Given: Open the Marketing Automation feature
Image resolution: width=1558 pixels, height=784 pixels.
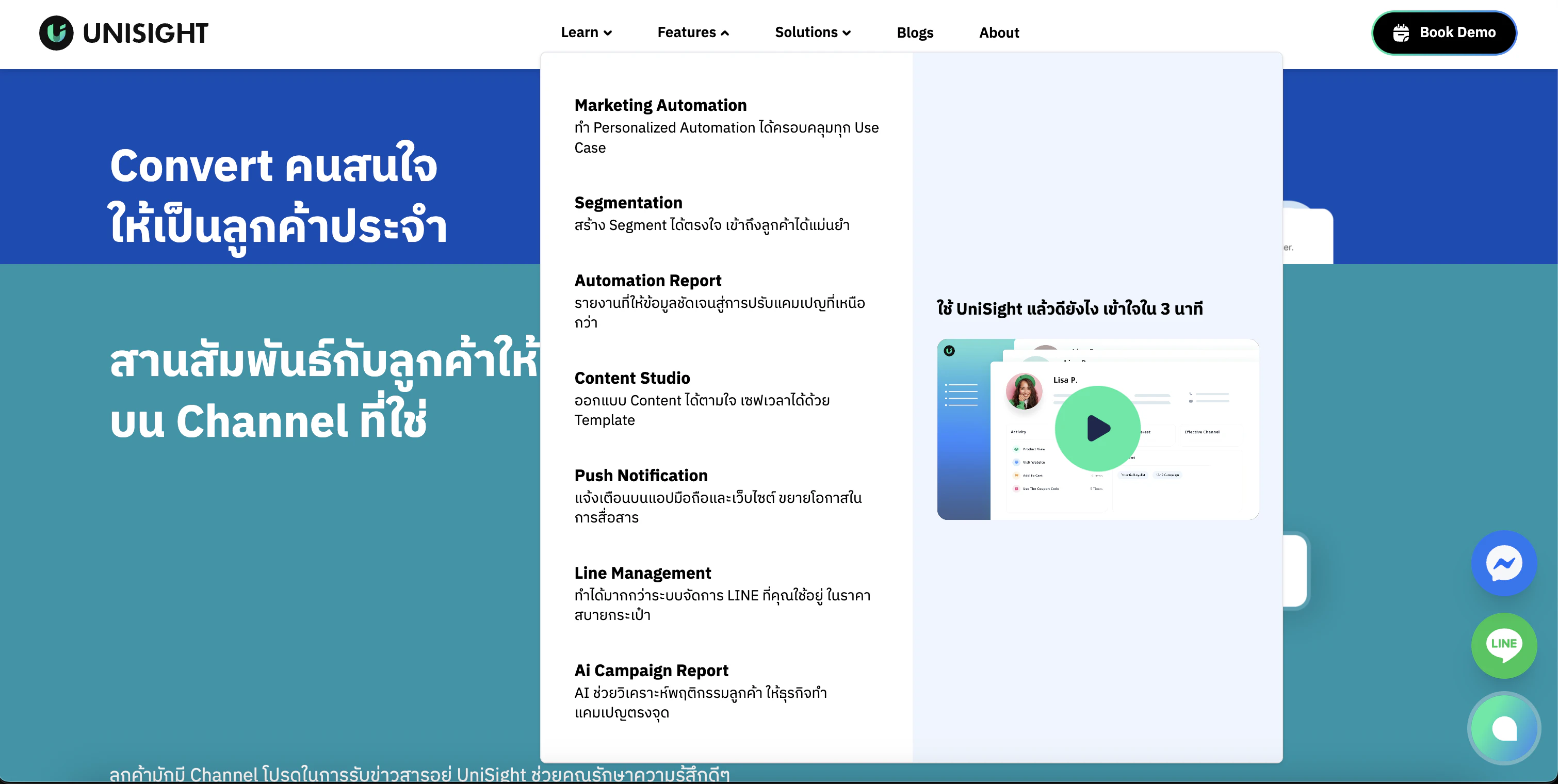Looking at the screenshot, I should (660, 105).
